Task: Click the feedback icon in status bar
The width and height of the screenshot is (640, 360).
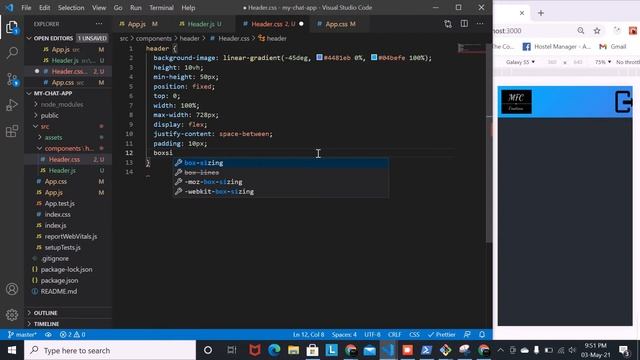Action: click(x=467, y=334)
